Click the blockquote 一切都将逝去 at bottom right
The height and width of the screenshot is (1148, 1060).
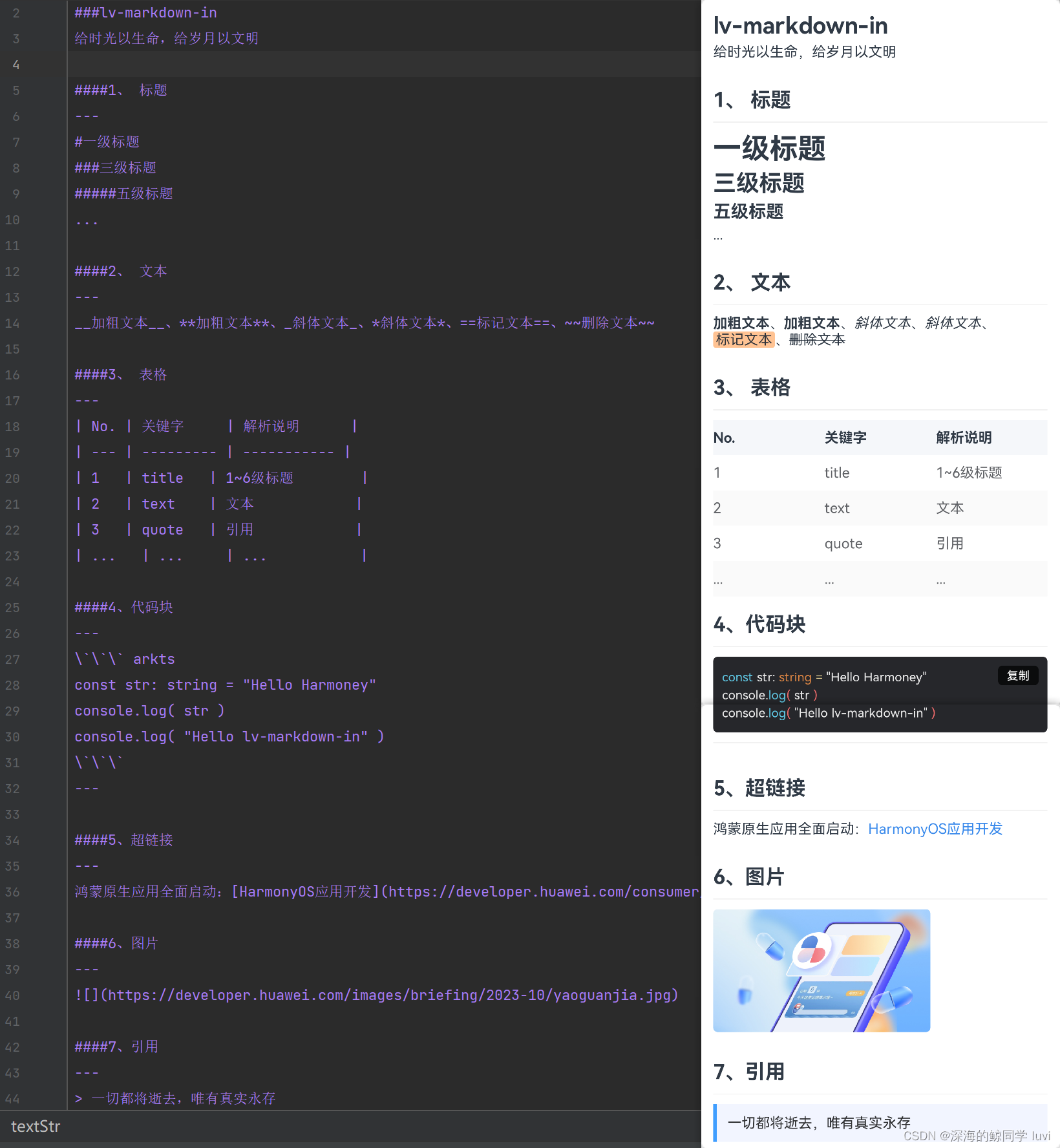[x=820, y=1123]
